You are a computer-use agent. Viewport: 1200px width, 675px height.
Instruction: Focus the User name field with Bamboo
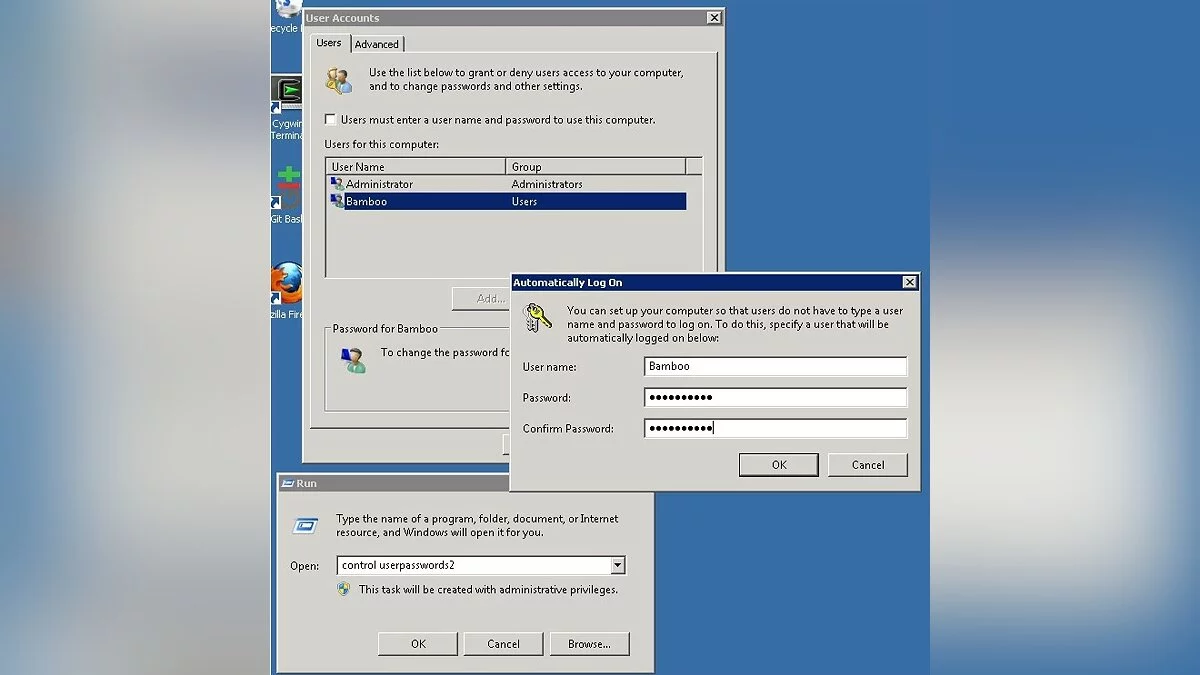(x=775, y=366)
